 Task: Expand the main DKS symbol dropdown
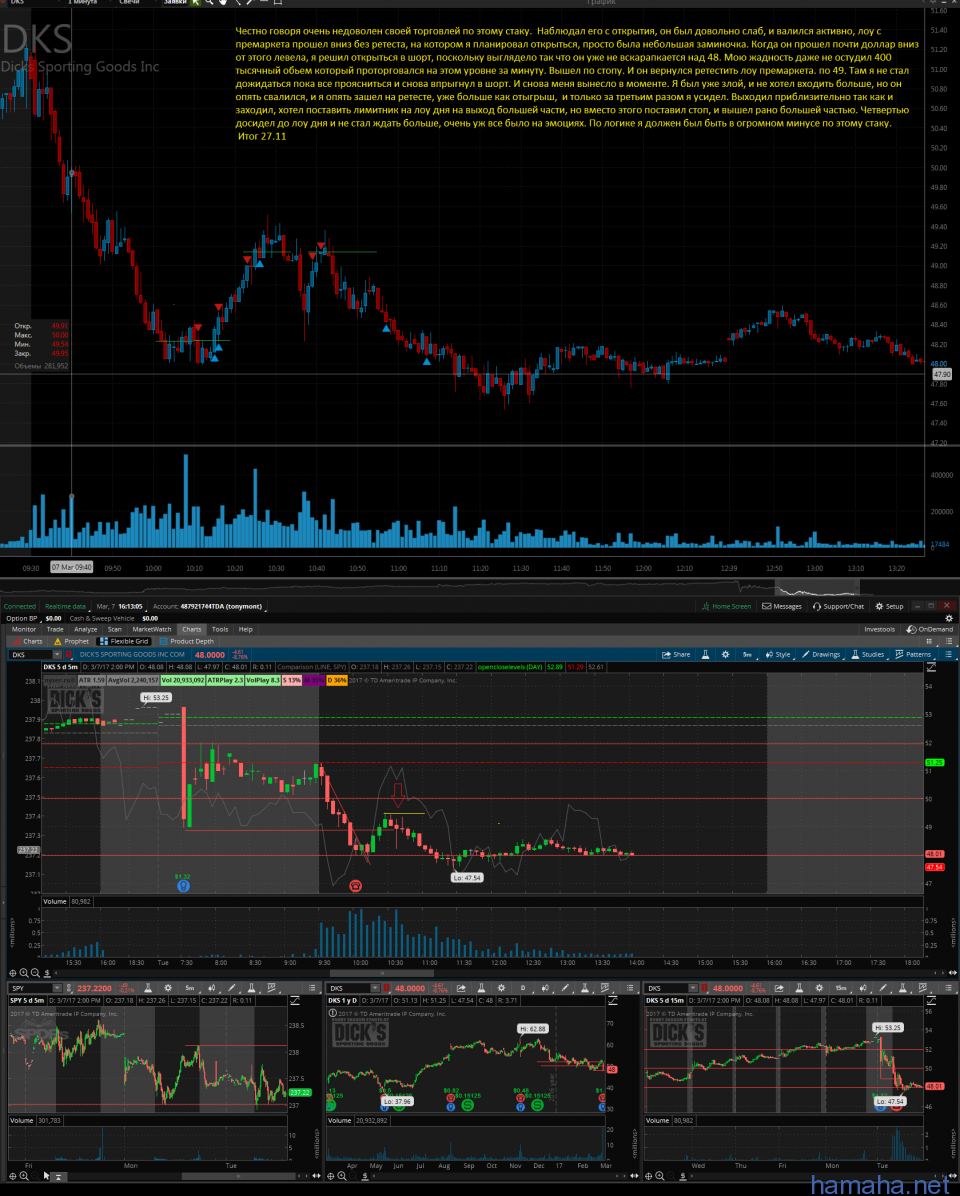(57, 654)
